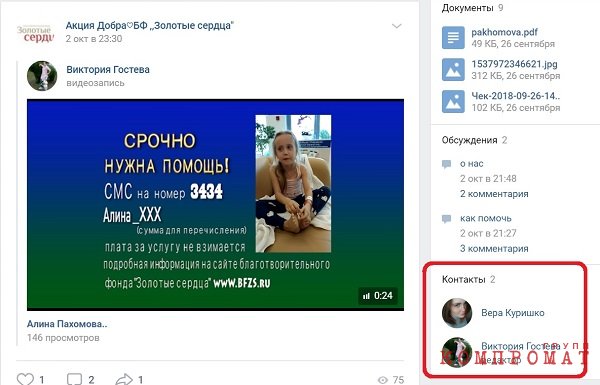Expand the post options chevron menu

396,26
